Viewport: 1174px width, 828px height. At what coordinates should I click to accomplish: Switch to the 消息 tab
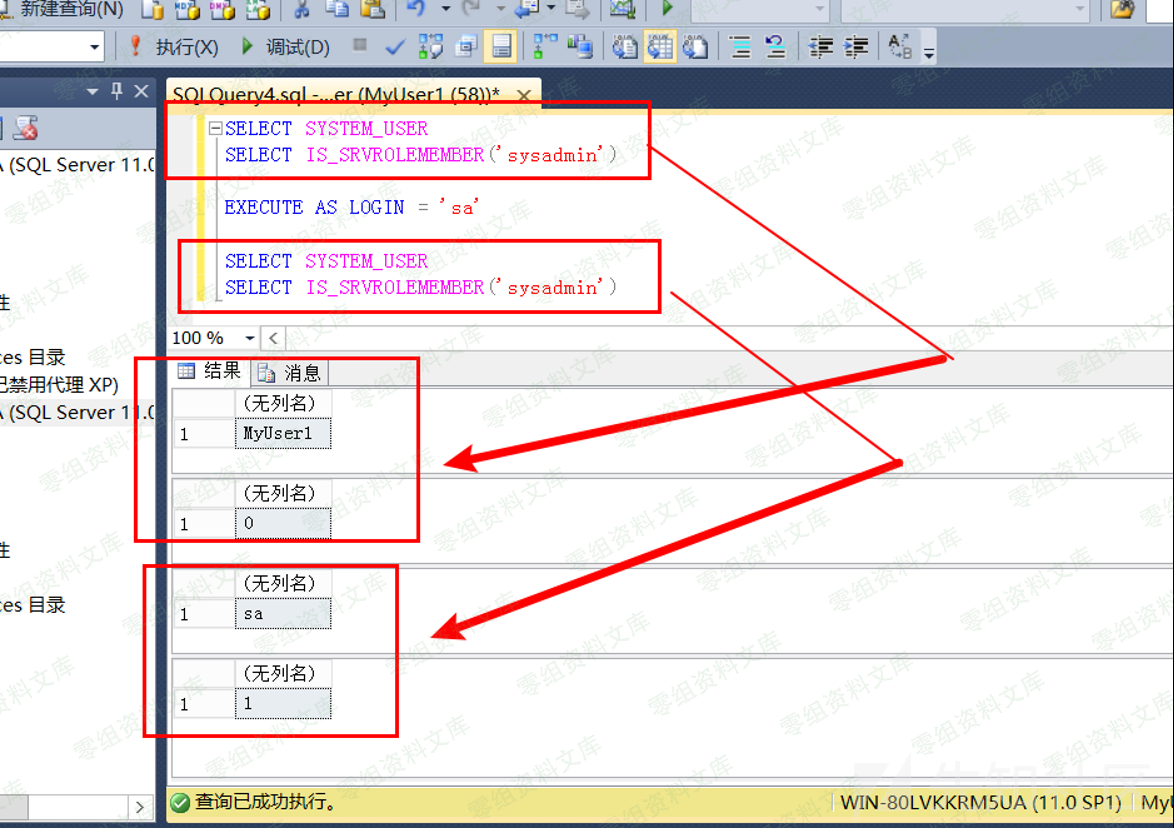pos(291,373)
